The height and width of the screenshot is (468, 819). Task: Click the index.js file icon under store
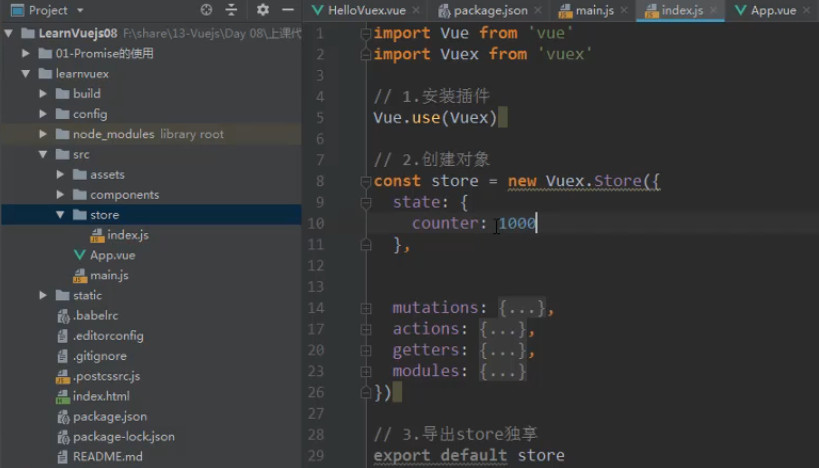[97, 235]
